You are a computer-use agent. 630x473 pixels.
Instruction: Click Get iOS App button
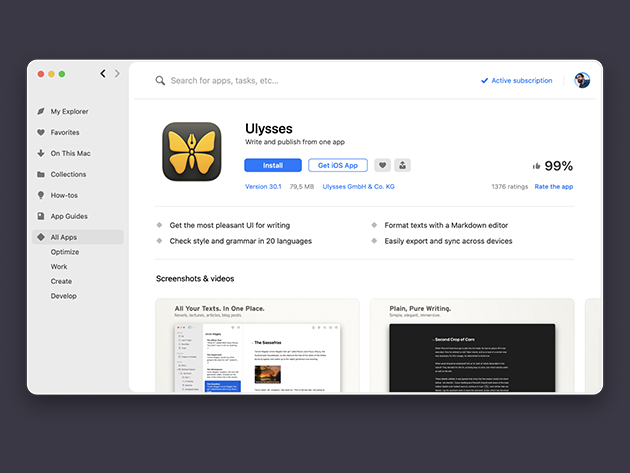point(338,165)
